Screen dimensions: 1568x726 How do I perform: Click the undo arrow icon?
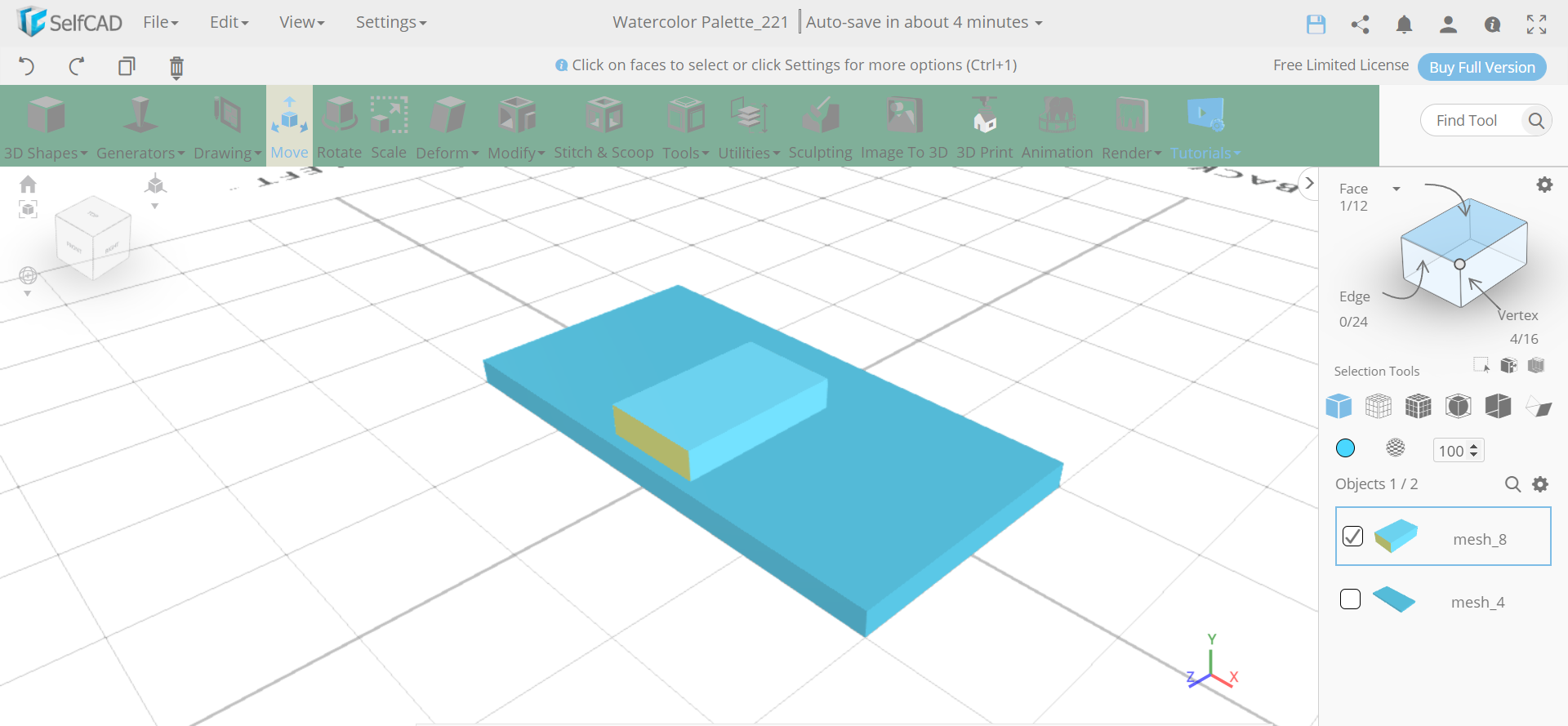pyautogui.click(x=26, y=66)
